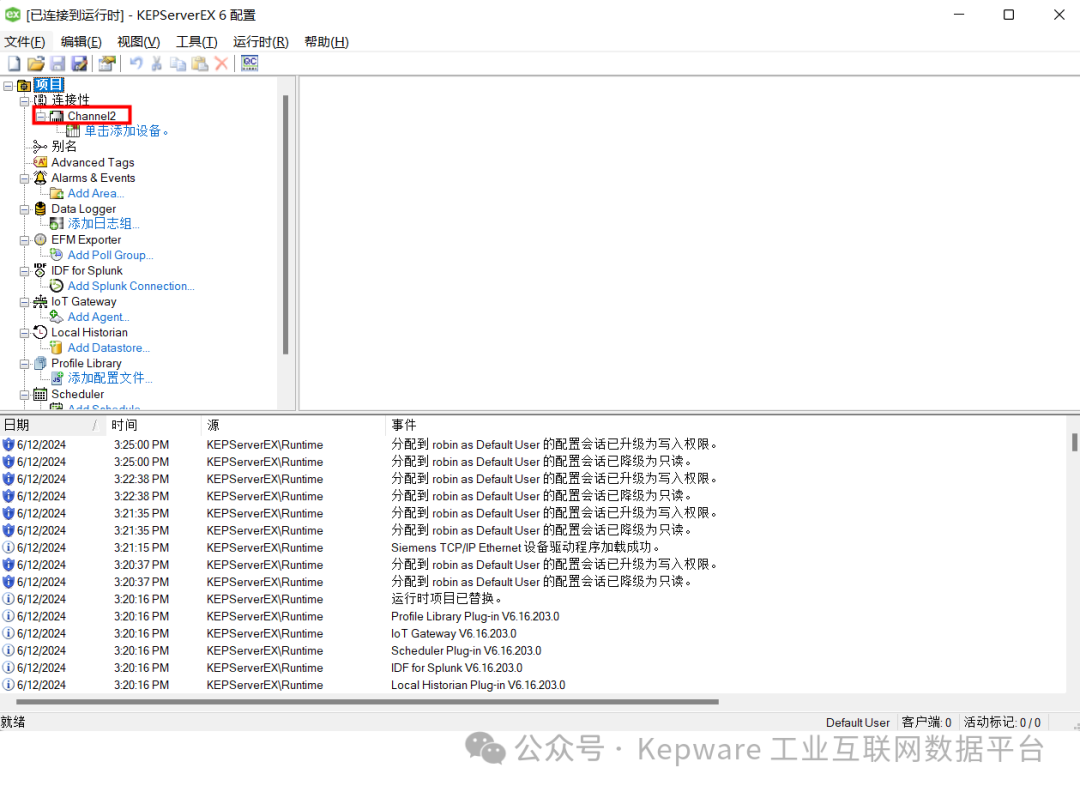The image size is (1080, 792).
Task: Open the 运行时(R) menu
Action: pyautogui.click(x=260, y=42)
